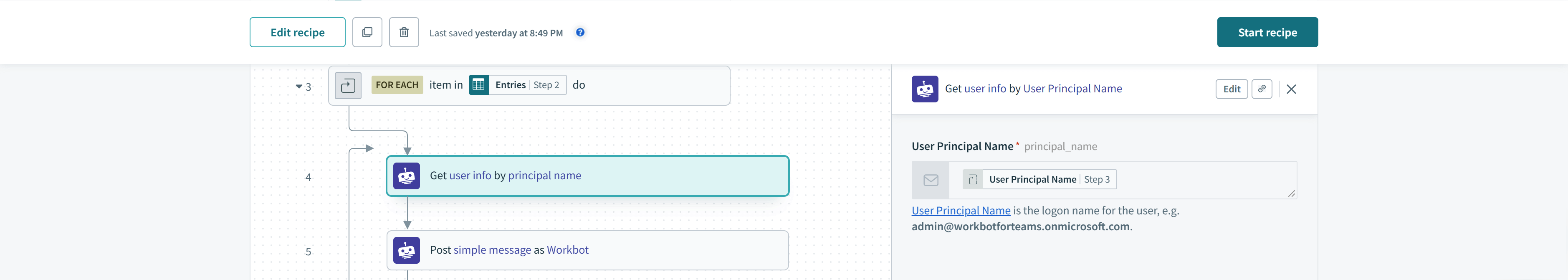Click Workbot icon in step 4

pyautogui.click(x=406, y=176)
